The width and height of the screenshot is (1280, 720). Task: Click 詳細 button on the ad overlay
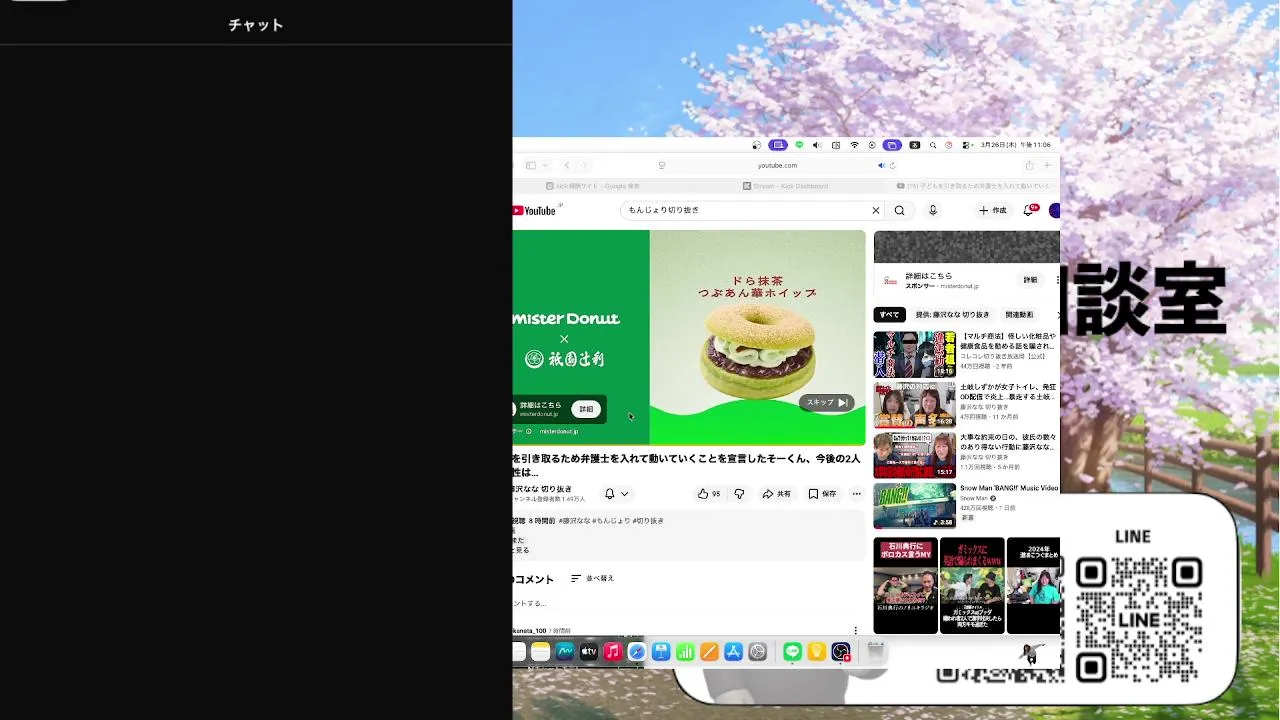(586, 409)
